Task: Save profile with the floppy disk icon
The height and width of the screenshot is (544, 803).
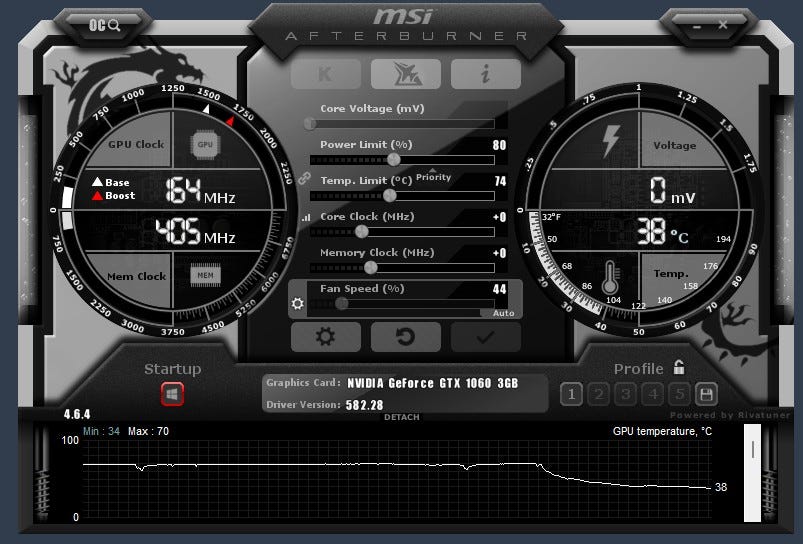Action: (706, 394)
